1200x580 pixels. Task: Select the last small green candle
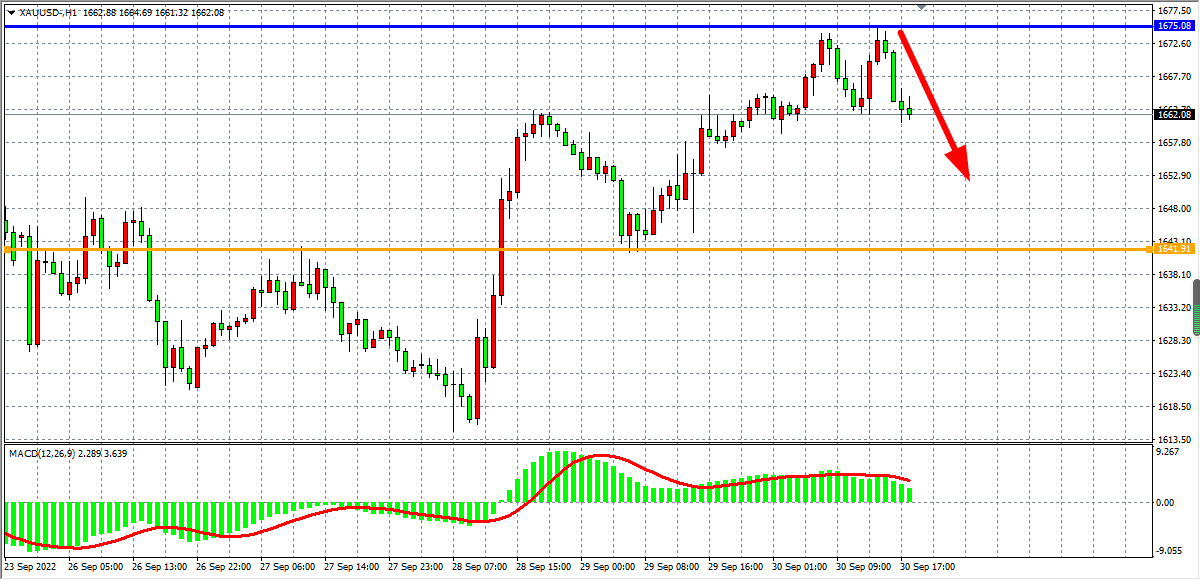tap(909, 112)
